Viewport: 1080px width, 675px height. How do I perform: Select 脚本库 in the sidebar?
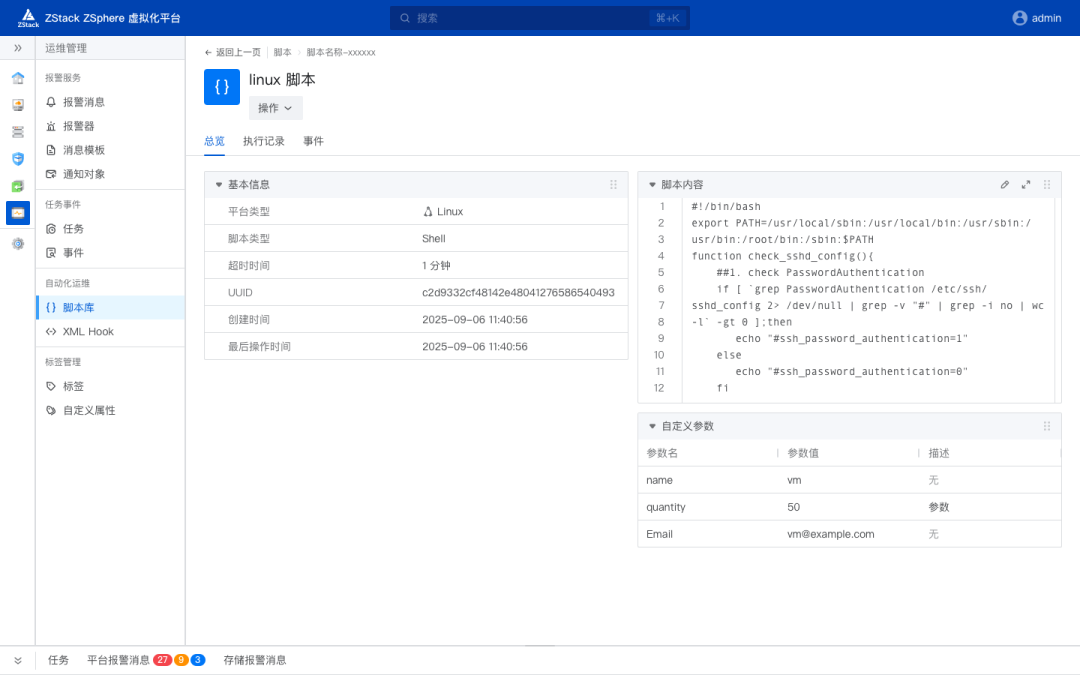click(x=110, y=307)
